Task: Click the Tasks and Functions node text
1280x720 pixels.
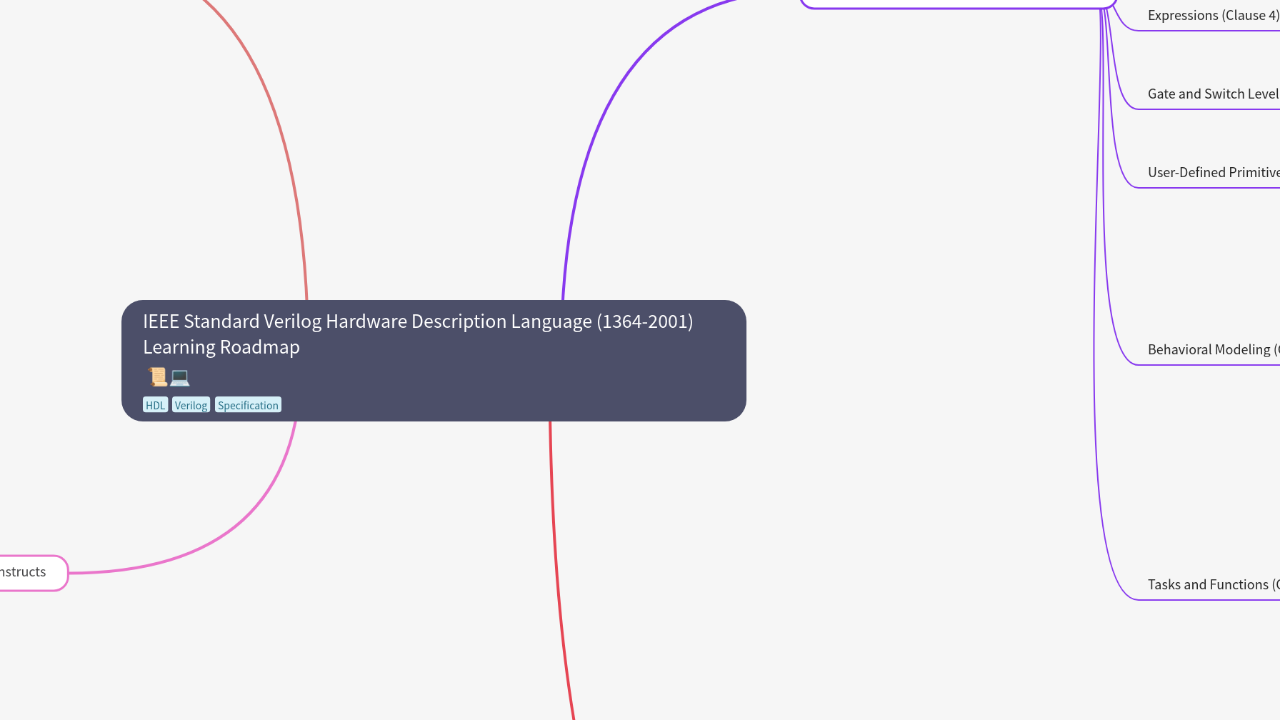Action: click(1213, 584)
